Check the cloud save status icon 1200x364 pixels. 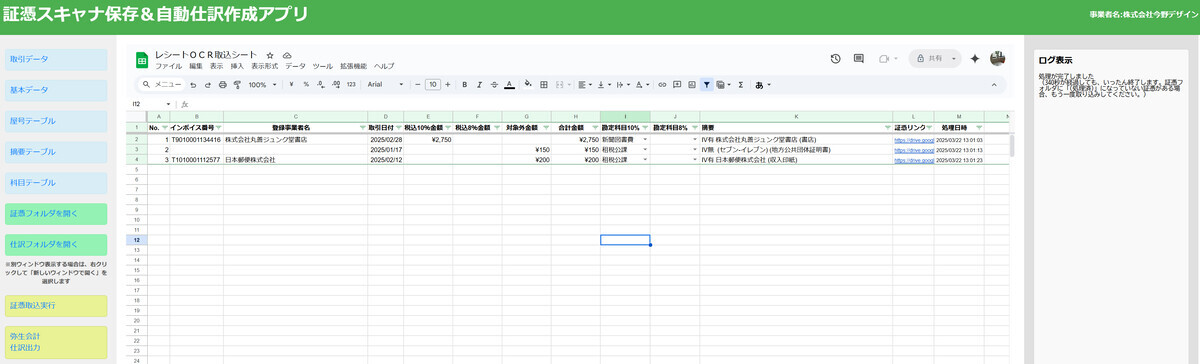(x=288, y=54)
